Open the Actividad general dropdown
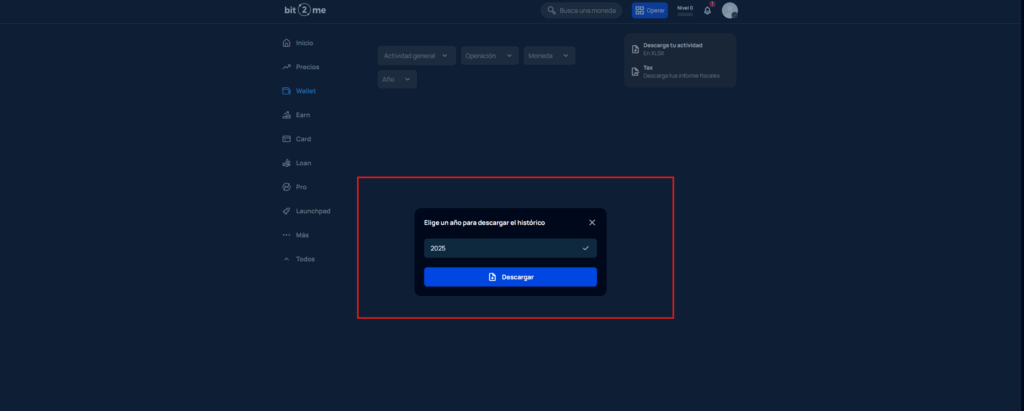The width and height of the screenshot is (1024, 411). [x=417, y=56]
